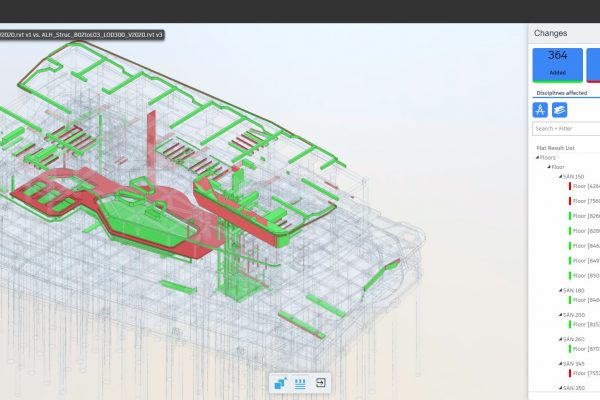Click the horizontal lines list icon
The width and height of the screenshot is (600, 400).
(x=300, y=382)
